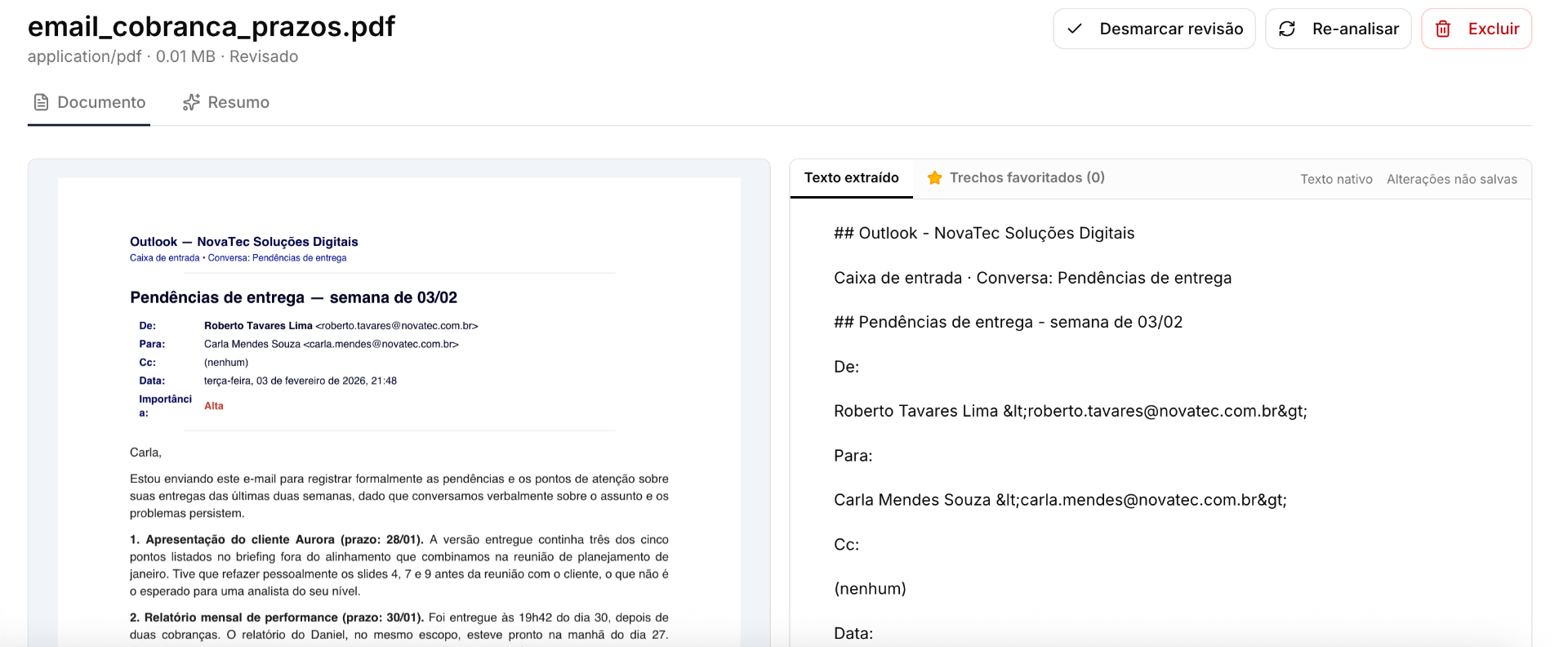
Task: Click the date terça-feira, 03 de fevereiro de 2026
Action: 301,381
